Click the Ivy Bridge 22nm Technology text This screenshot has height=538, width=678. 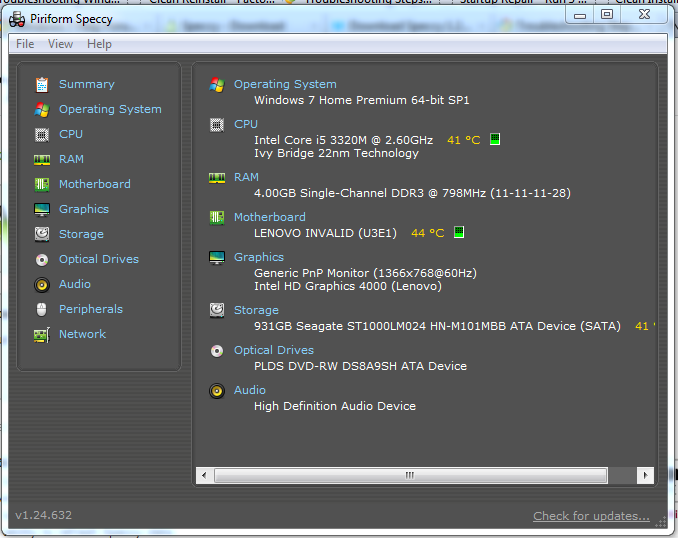pyautogui.click(x=336, y=154)
